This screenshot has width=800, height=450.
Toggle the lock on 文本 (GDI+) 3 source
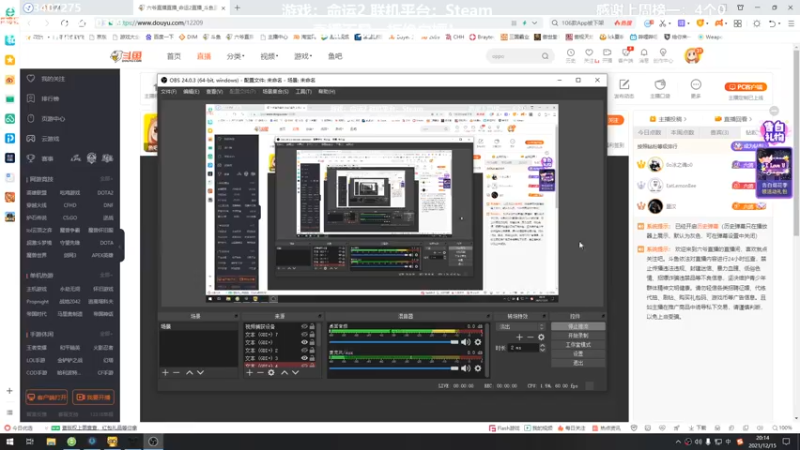pos(312,358)
